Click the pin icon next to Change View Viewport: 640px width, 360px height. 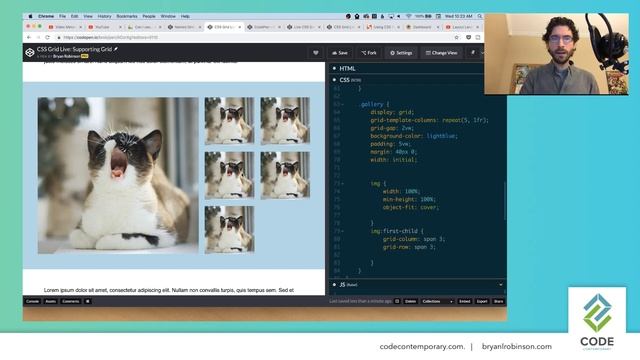pyautogui.click(x=473, y=53)
